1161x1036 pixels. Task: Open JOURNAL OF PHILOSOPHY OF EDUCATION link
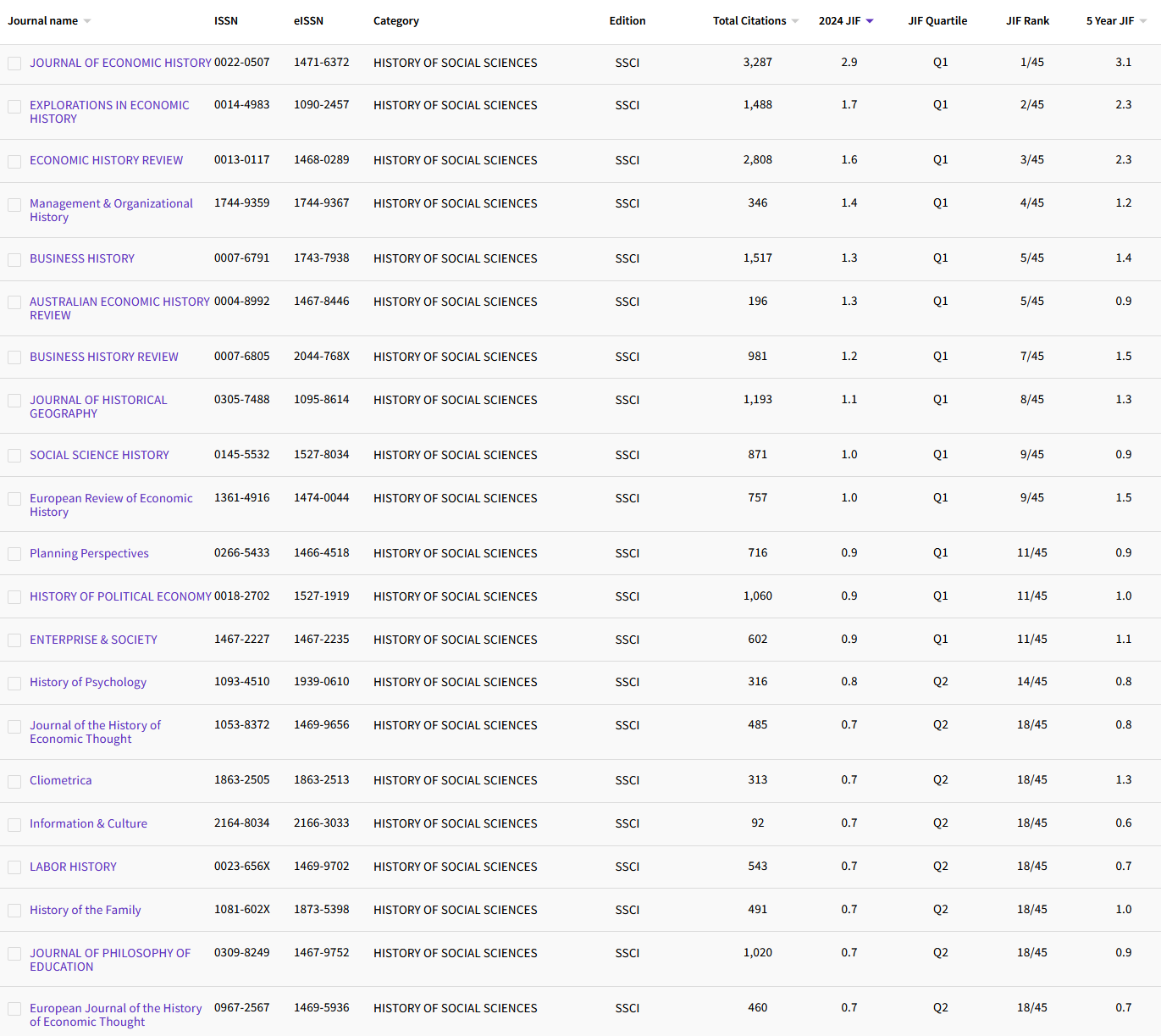110,960
